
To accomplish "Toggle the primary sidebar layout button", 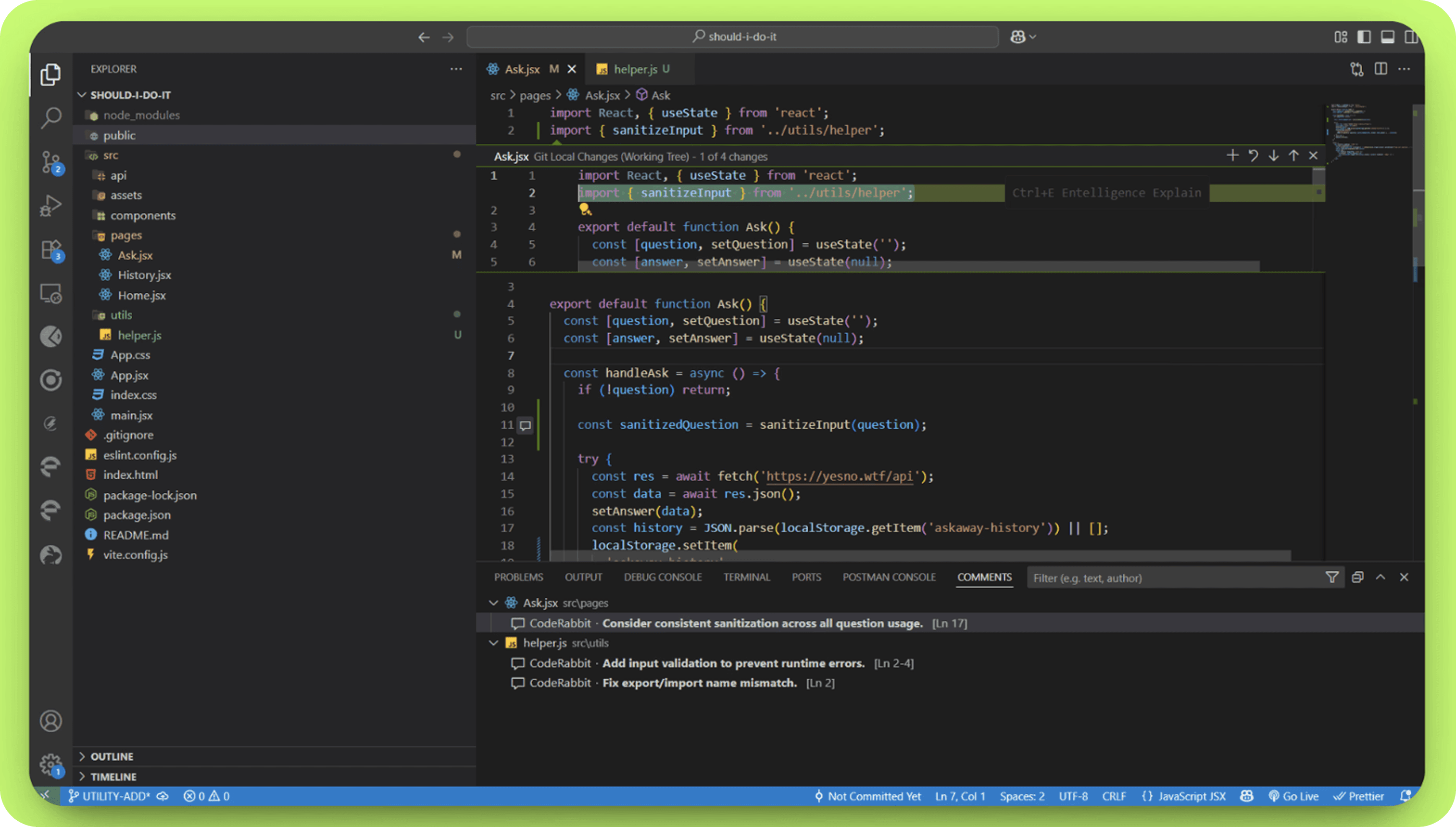I will point(1364,37).
